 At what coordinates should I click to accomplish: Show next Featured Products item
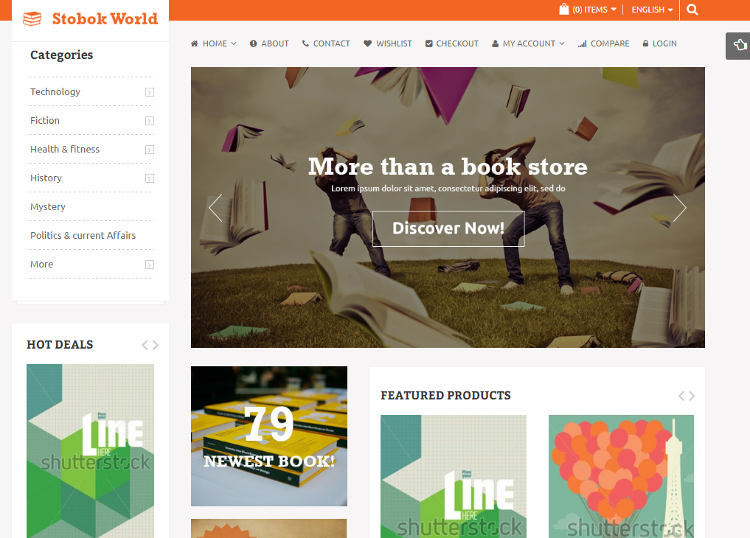692,395
